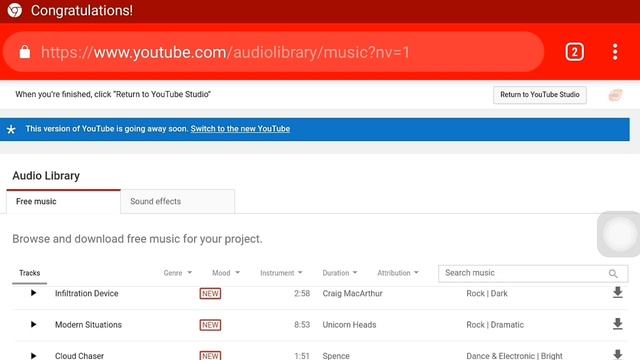Click the NEW badge on Cloud Chaser
Viewport: 640px width, 360px height.
point(210,355)
